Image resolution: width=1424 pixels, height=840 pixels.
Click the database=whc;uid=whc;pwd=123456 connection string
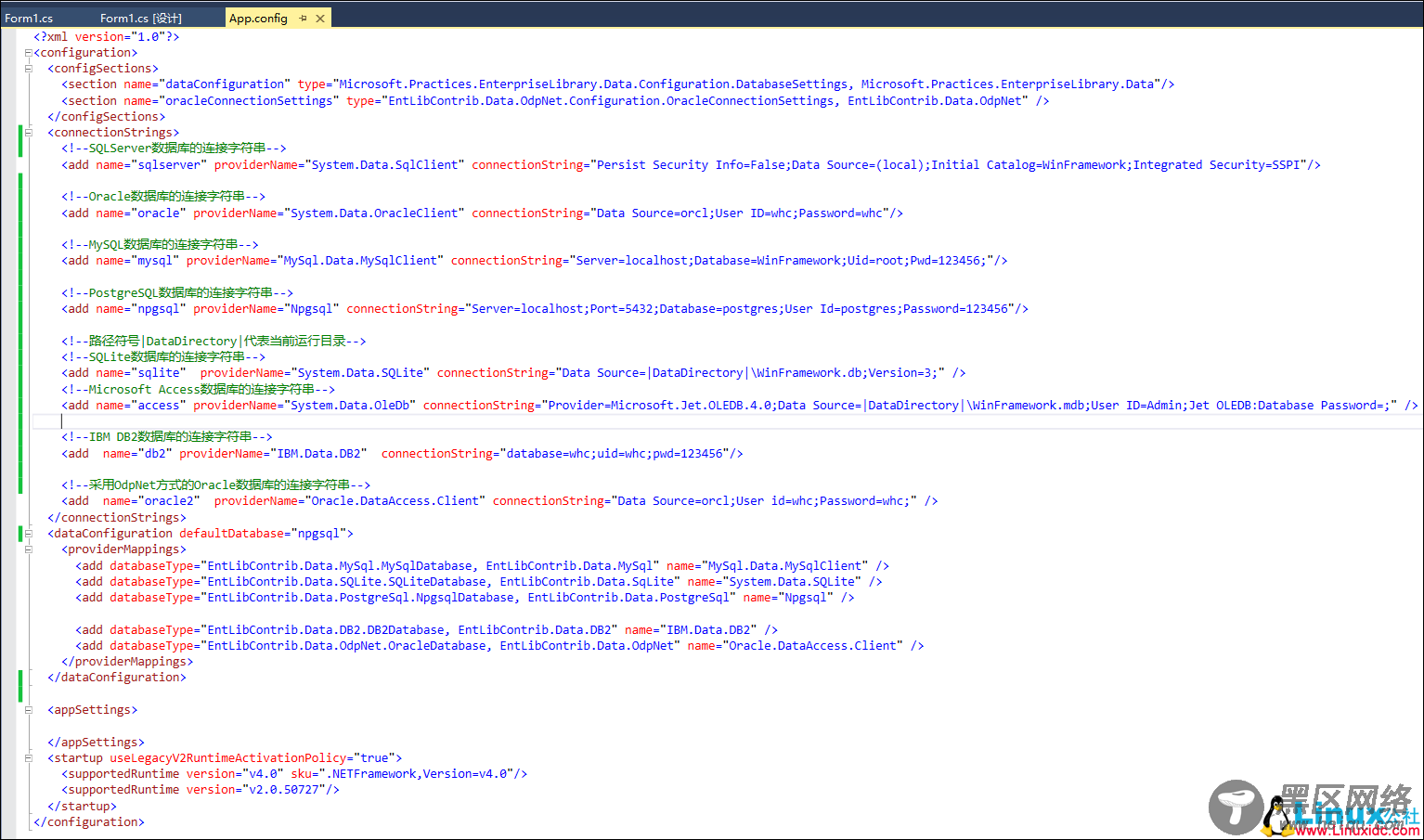(615, 454)
